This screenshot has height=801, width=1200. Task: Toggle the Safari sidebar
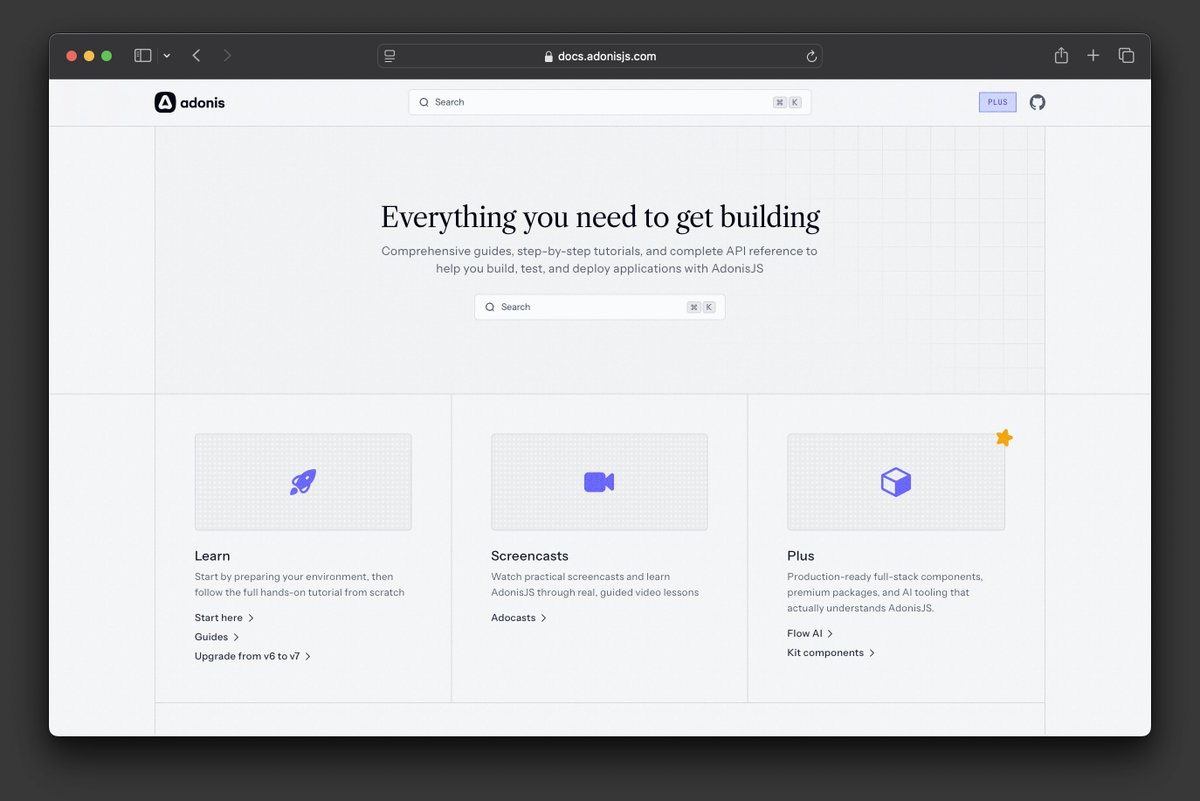(x=143, y=56)
